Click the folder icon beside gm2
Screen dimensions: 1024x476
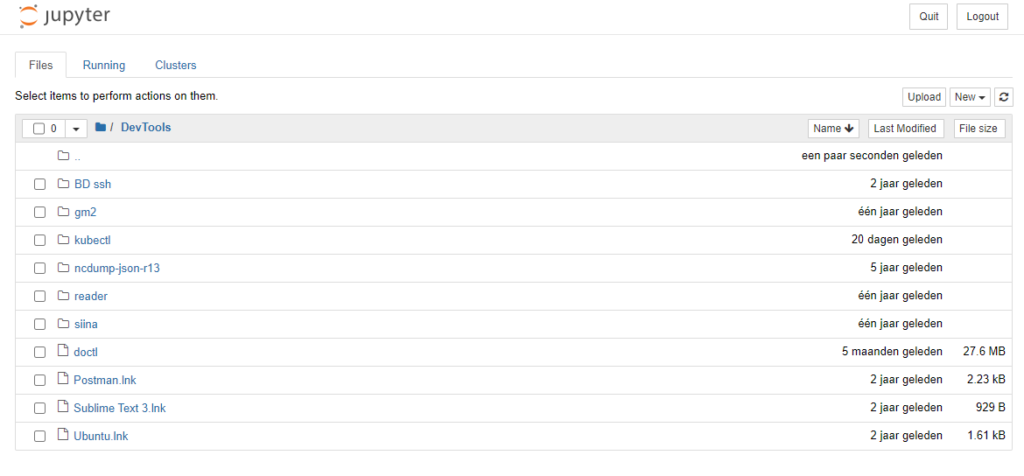pos(63,212)
